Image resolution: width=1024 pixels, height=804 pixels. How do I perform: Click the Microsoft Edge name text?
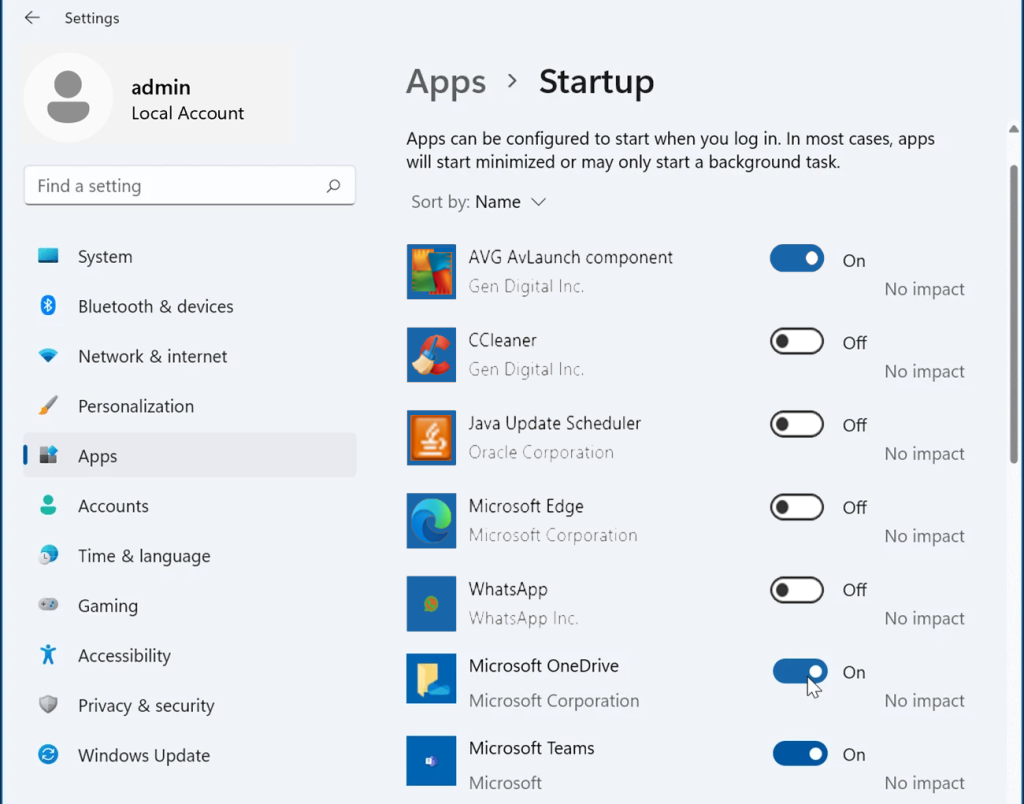[526, 506]
